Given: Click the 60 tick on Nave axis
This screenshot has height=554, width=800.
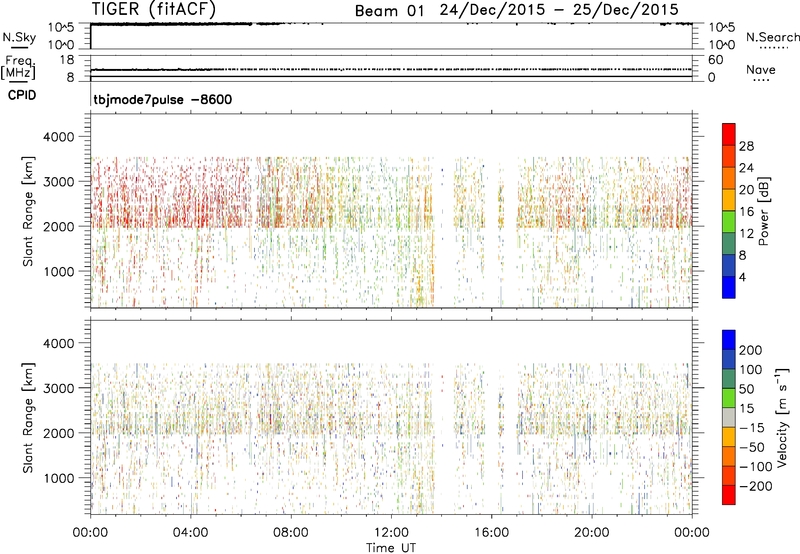Looking at the screenshot, I should coord(715,60).
